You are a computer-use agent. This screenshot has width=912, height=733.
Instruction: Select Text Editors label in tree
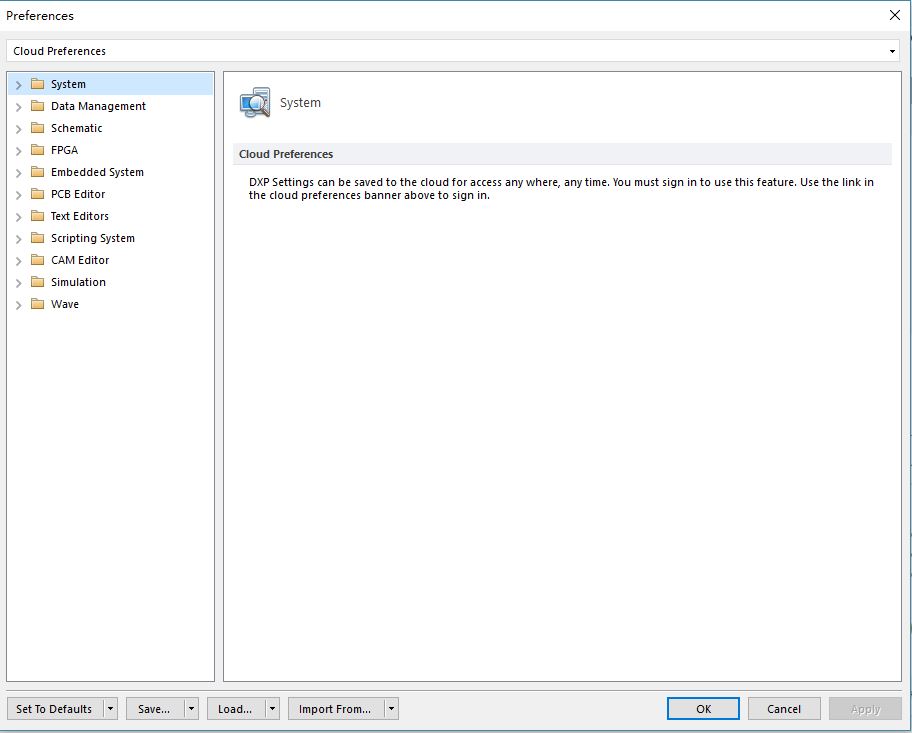(80, 216)
